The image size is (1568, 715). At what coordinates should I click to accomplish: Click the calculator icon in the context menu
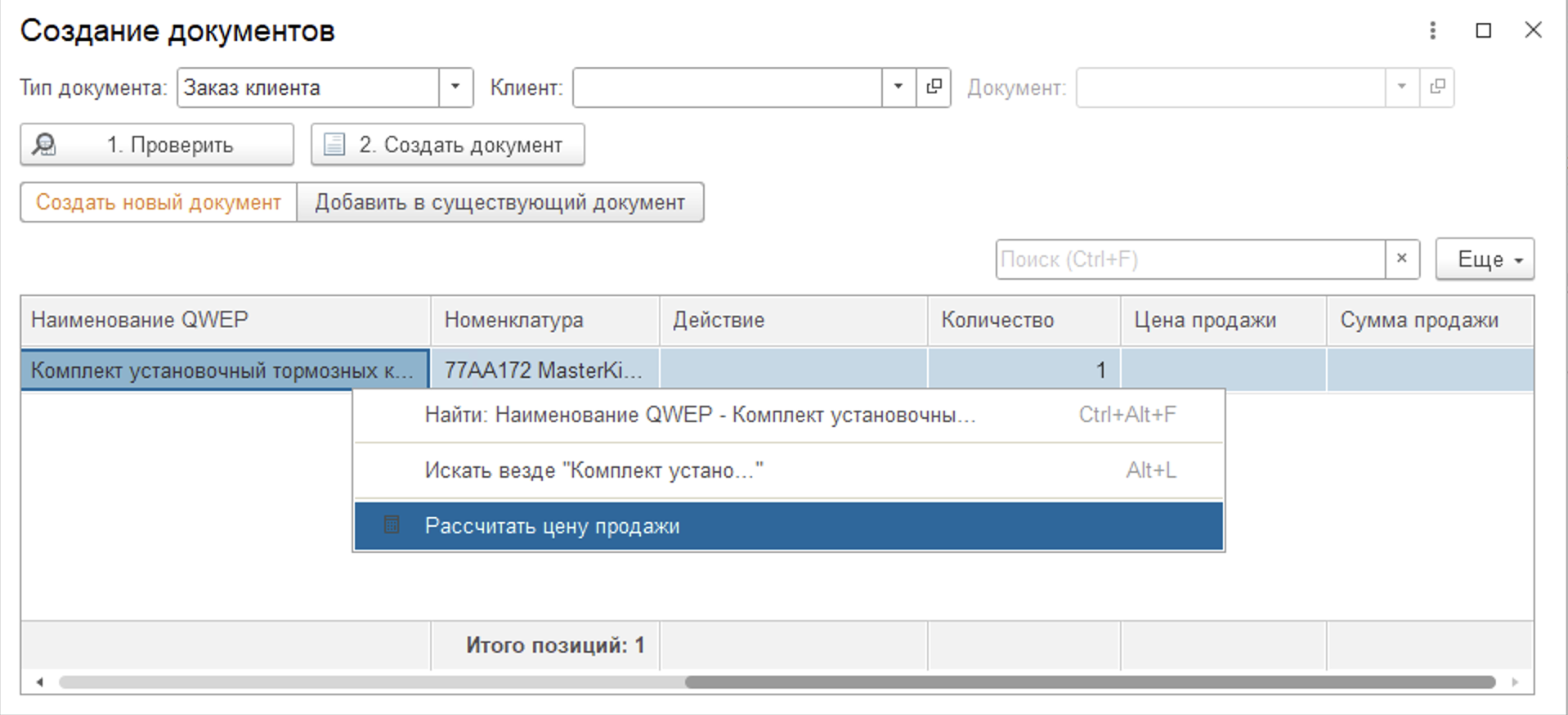click(392, 525)
